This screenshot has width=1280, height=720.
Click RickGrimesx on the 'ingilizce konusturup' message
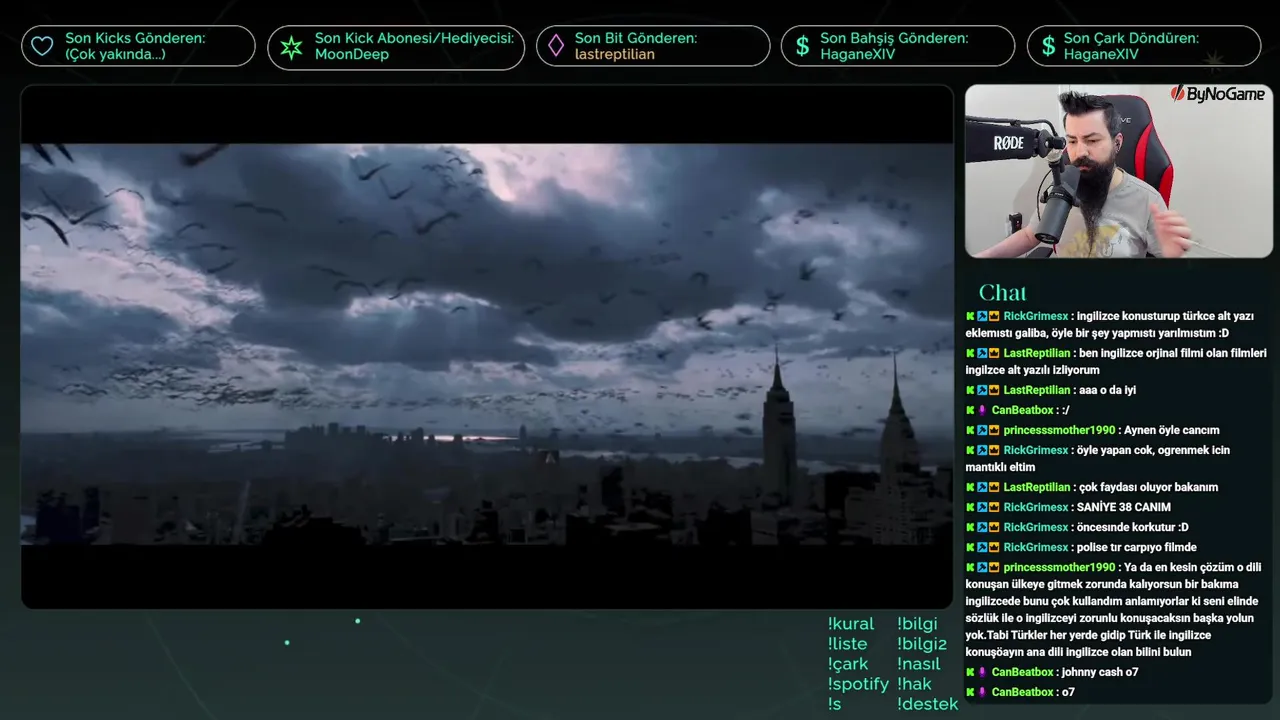1036,316
